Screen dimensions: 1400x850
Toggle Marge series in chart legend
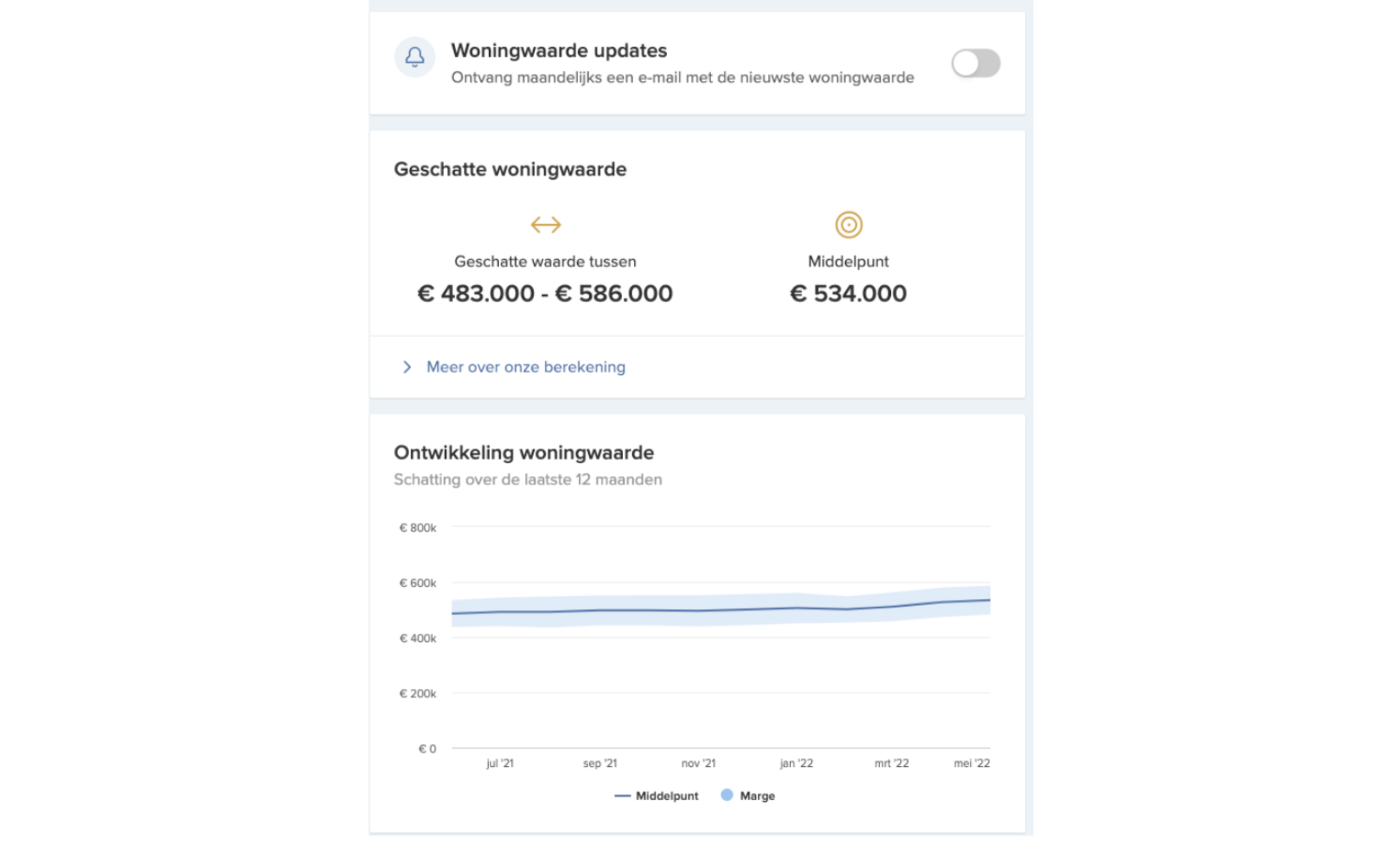pyautogui.click(x=748, y=796)
